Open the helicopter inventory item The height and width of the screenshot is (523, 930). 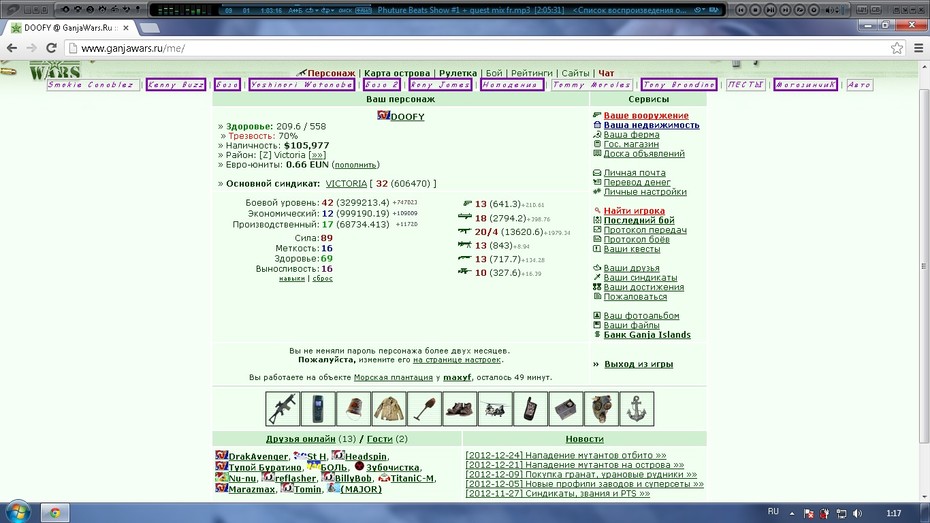[x=495, y=409]
